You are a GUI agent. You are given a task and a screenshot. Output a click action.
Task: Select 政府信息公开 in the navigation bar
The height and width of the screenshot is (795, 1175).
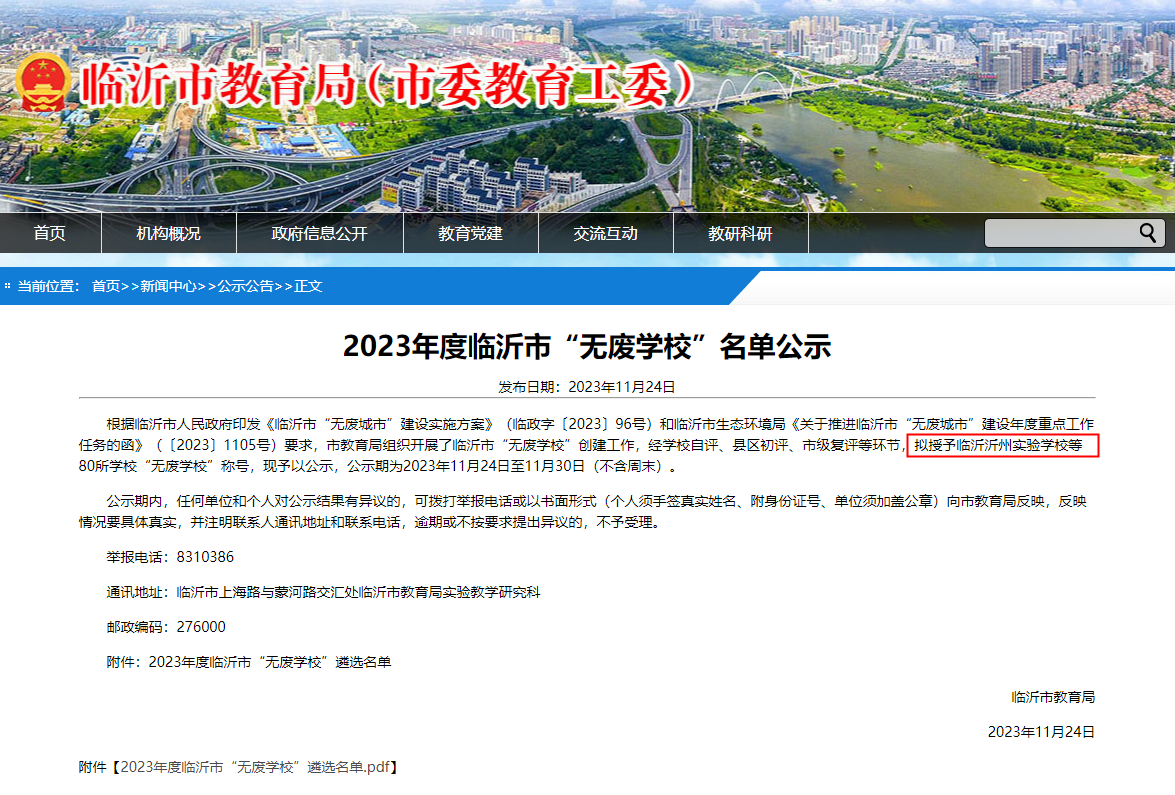pos(320,233)
